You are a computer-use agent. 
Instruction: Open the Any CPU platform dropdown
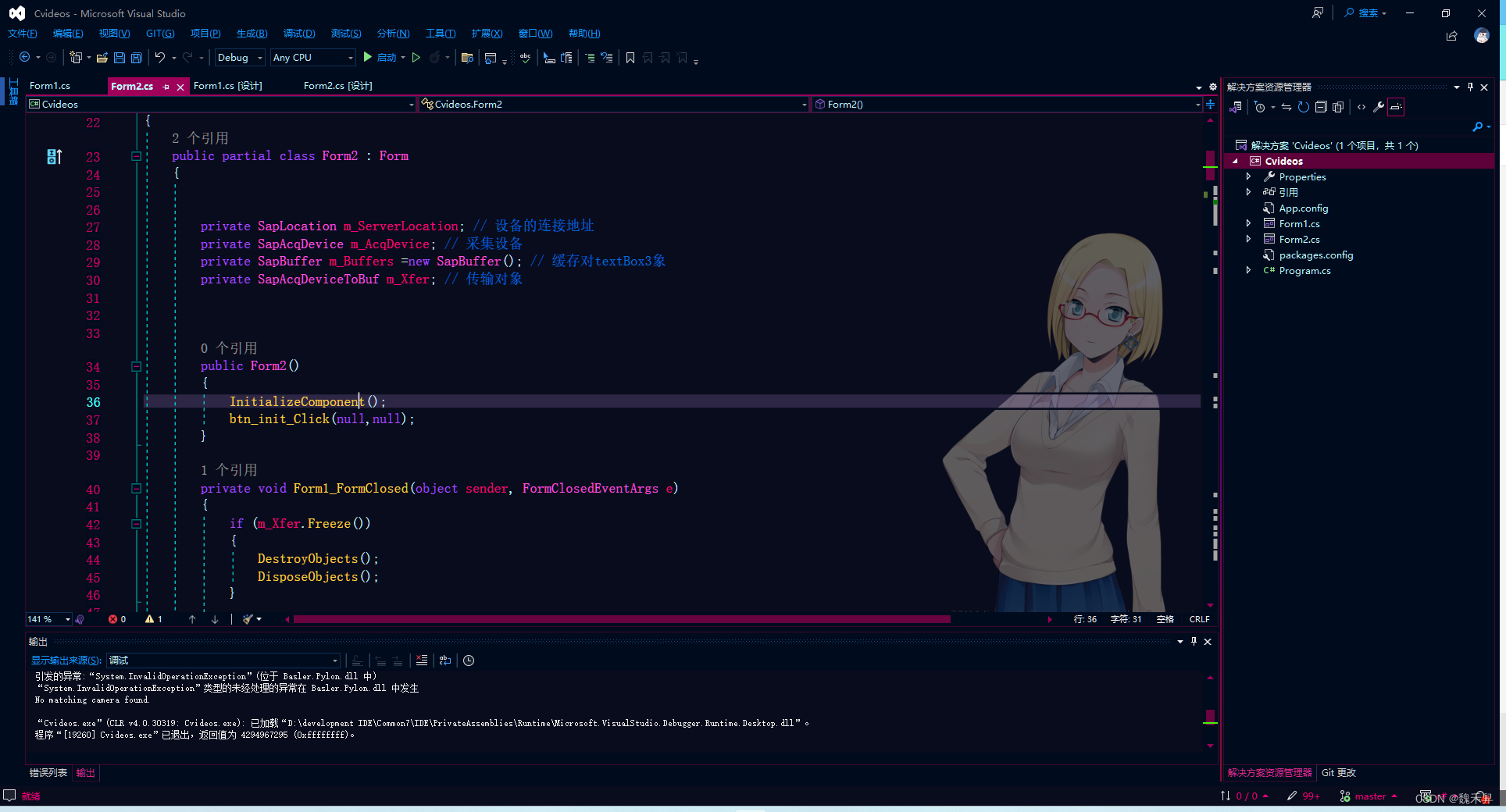pyautogui.click(x=312, y=57)
